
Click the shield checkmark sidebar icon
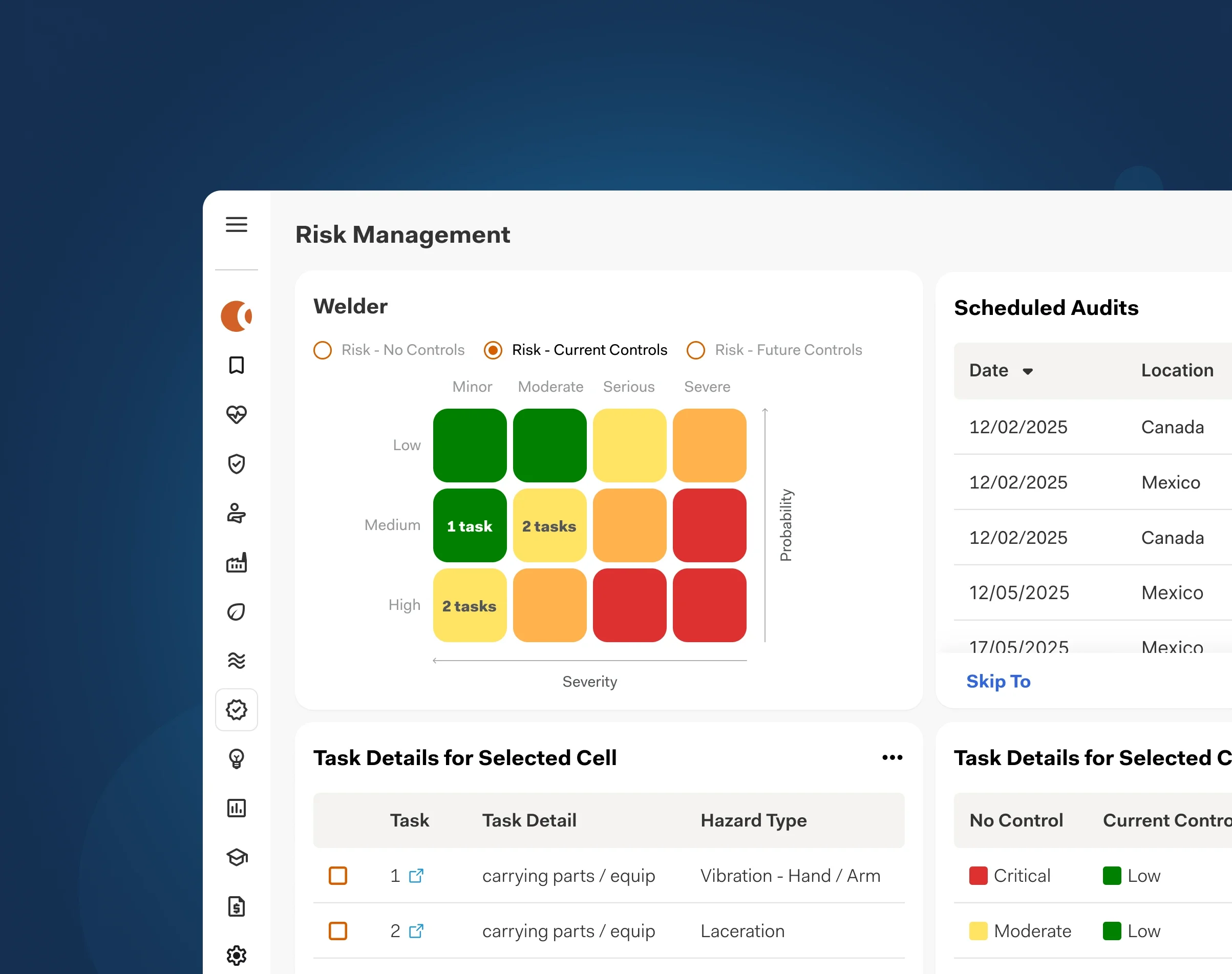(x=236, y=463)
